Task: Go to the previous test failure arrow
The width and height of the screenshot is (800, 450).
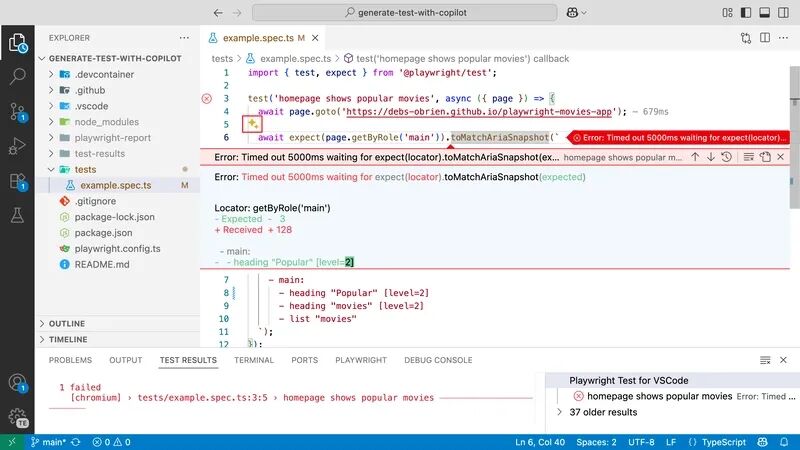Action: coord(695,157)
